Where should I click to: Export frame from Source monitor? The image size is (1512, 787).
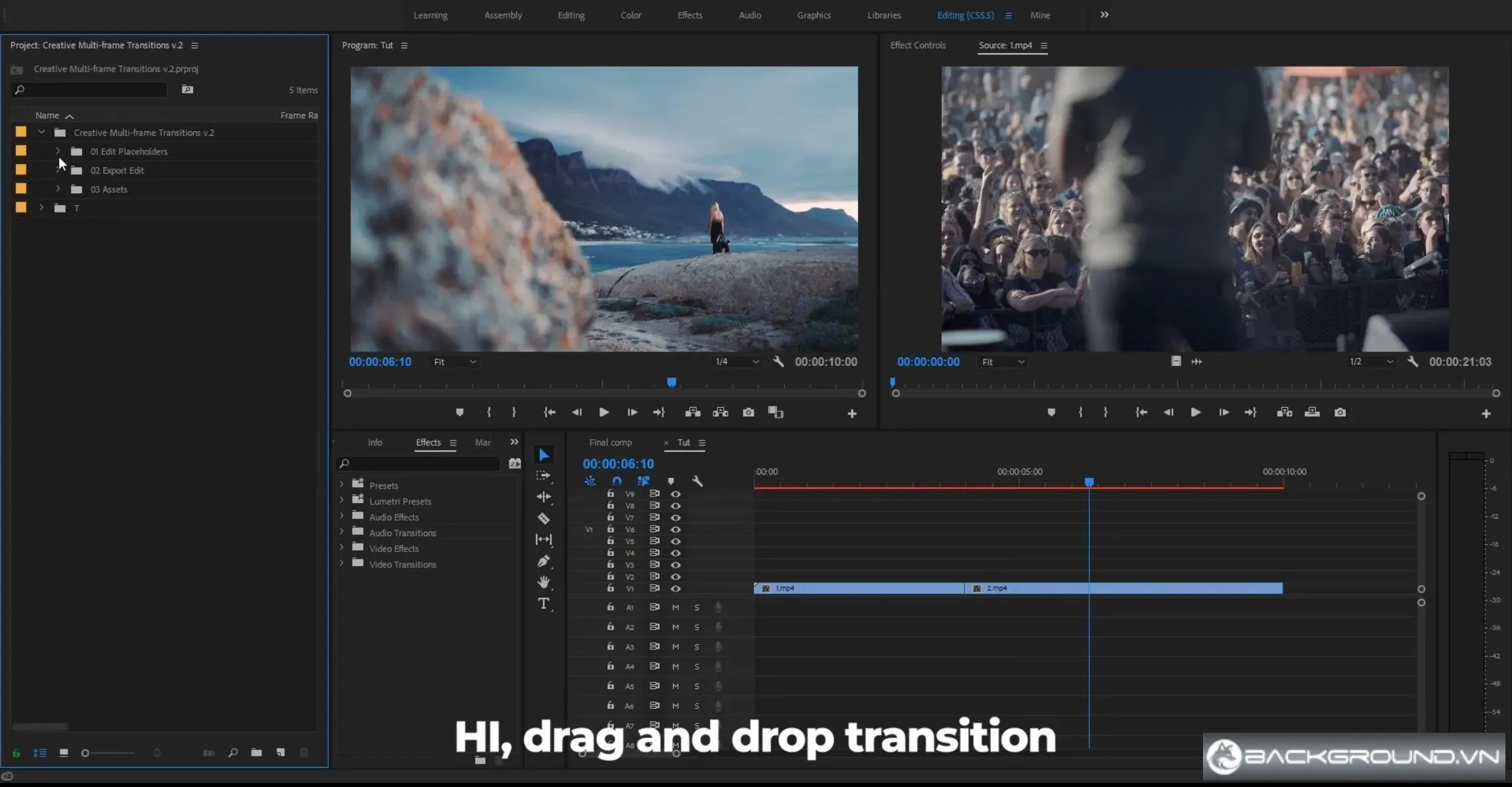(x=1340, y=412)
